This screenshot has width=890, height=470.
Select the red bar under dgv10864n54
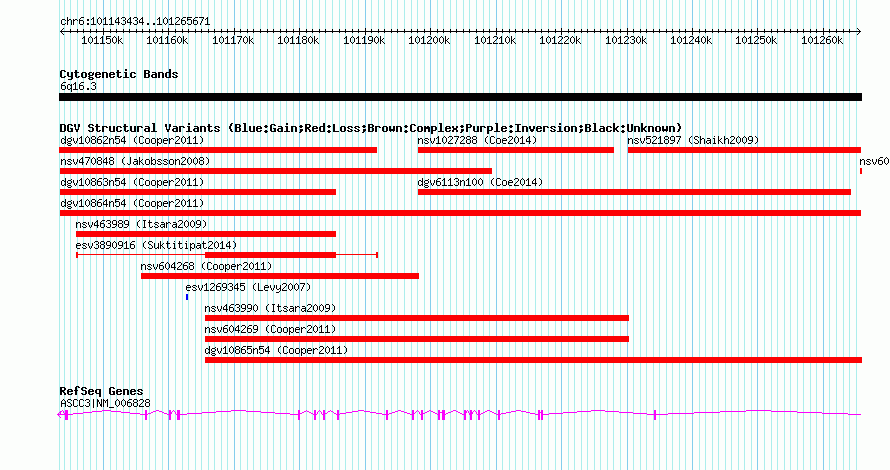tap(460, 213)
